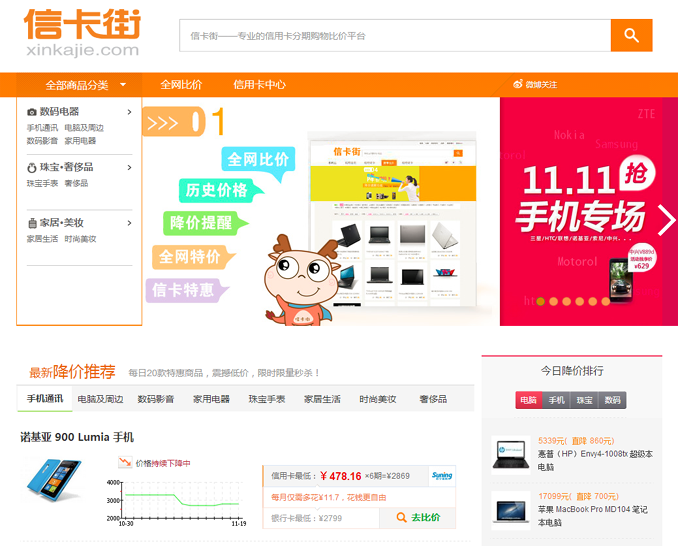Open the 信用卡中心 menu item

259,85
